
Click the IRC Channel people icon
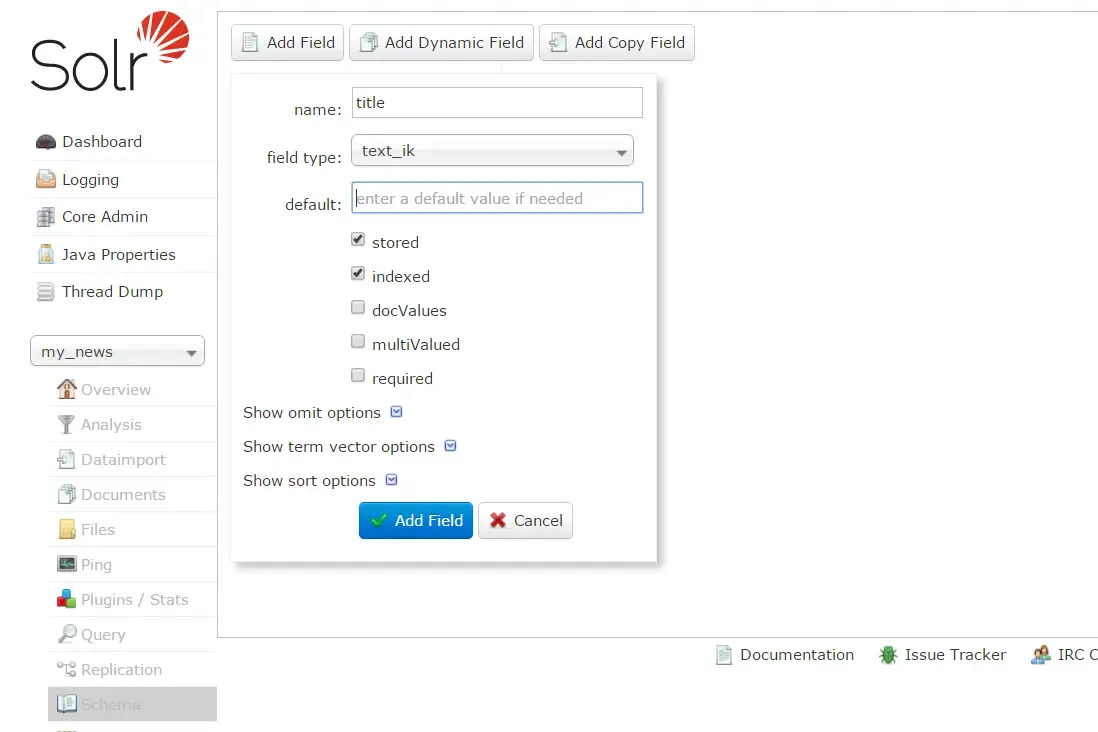pos(1041,655)
